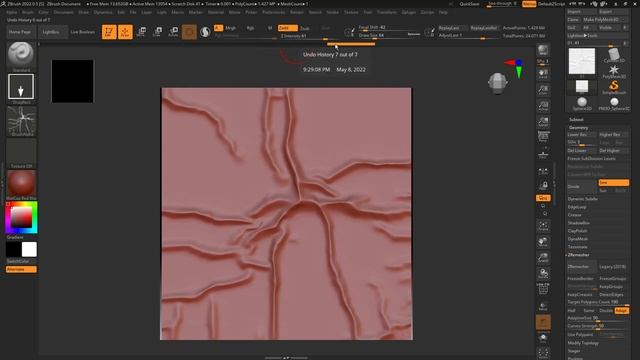Click the Gizmo 3D sphere button

point(189,32)
